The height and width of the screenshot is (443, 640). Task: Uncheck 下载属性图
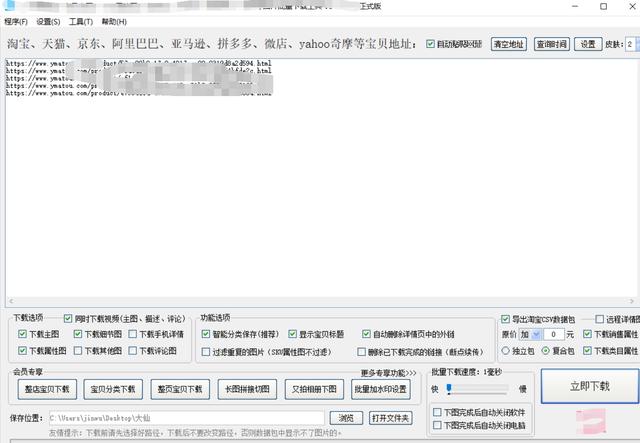point(22,350)
